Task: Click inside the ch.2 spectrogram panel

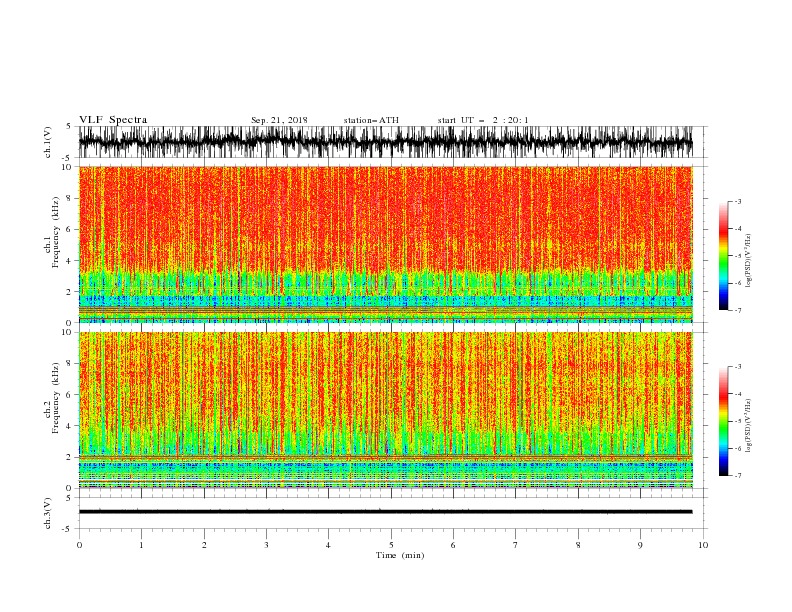Action: pyautogui.click(x=385, y=410)
